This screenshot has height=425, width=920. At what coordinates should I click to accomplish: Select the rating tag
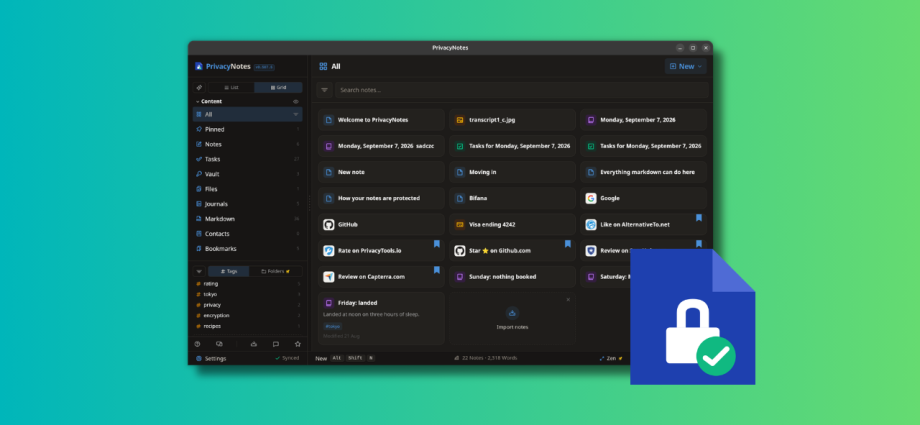point(248,284)
